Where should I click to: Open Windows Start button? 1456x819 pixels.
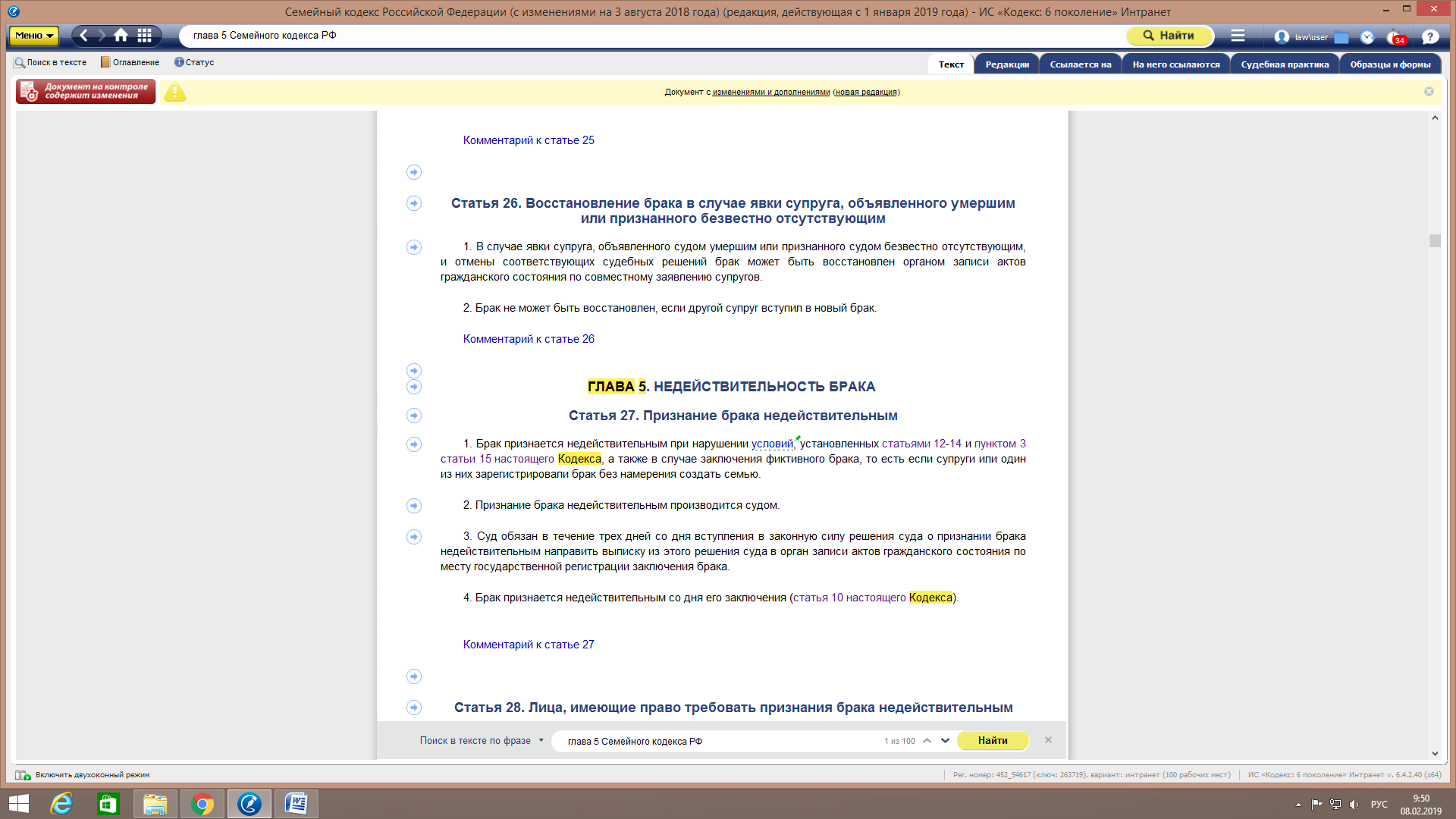(18, 804)
